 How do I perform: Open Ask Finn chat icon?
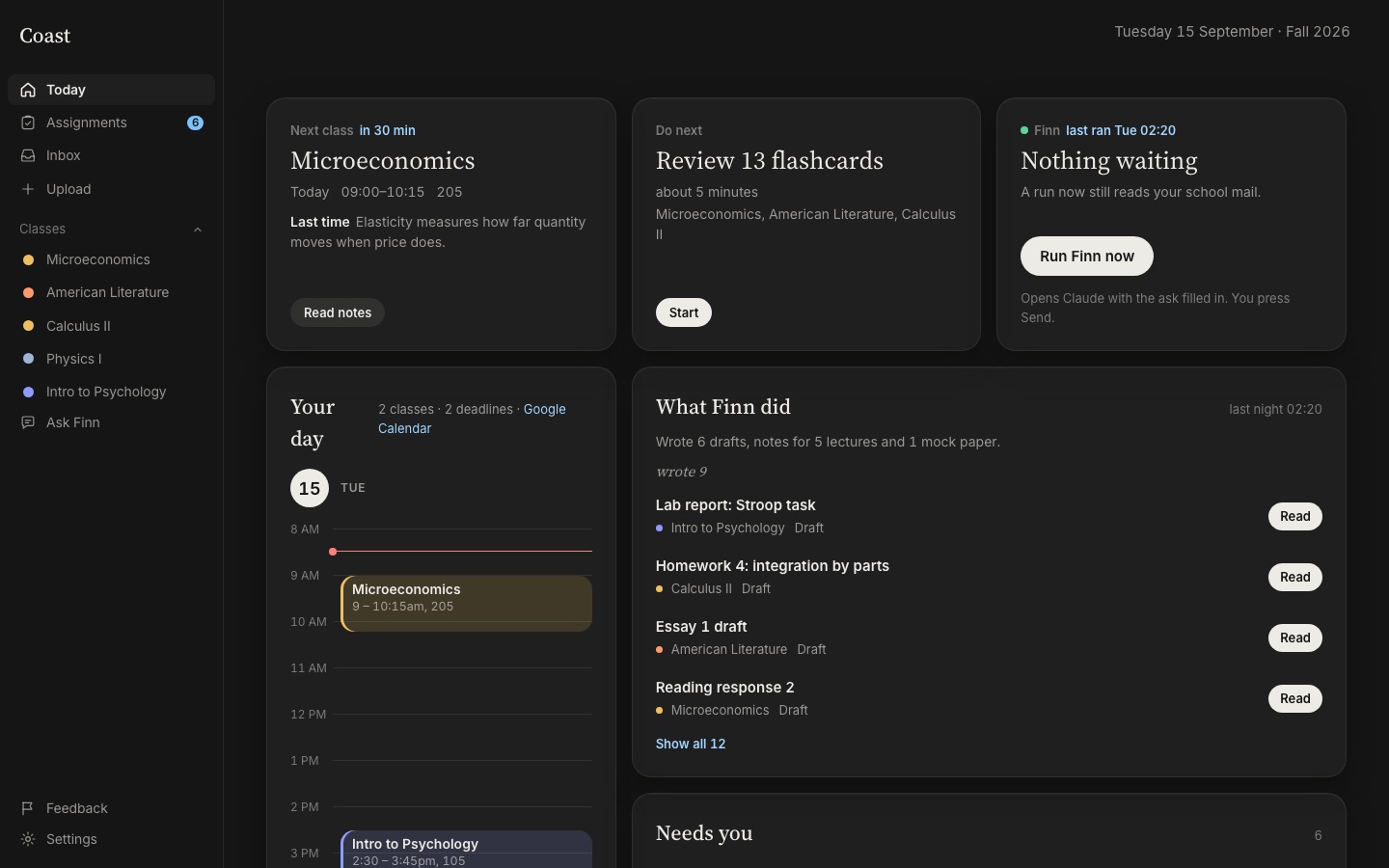pos(28,422)
